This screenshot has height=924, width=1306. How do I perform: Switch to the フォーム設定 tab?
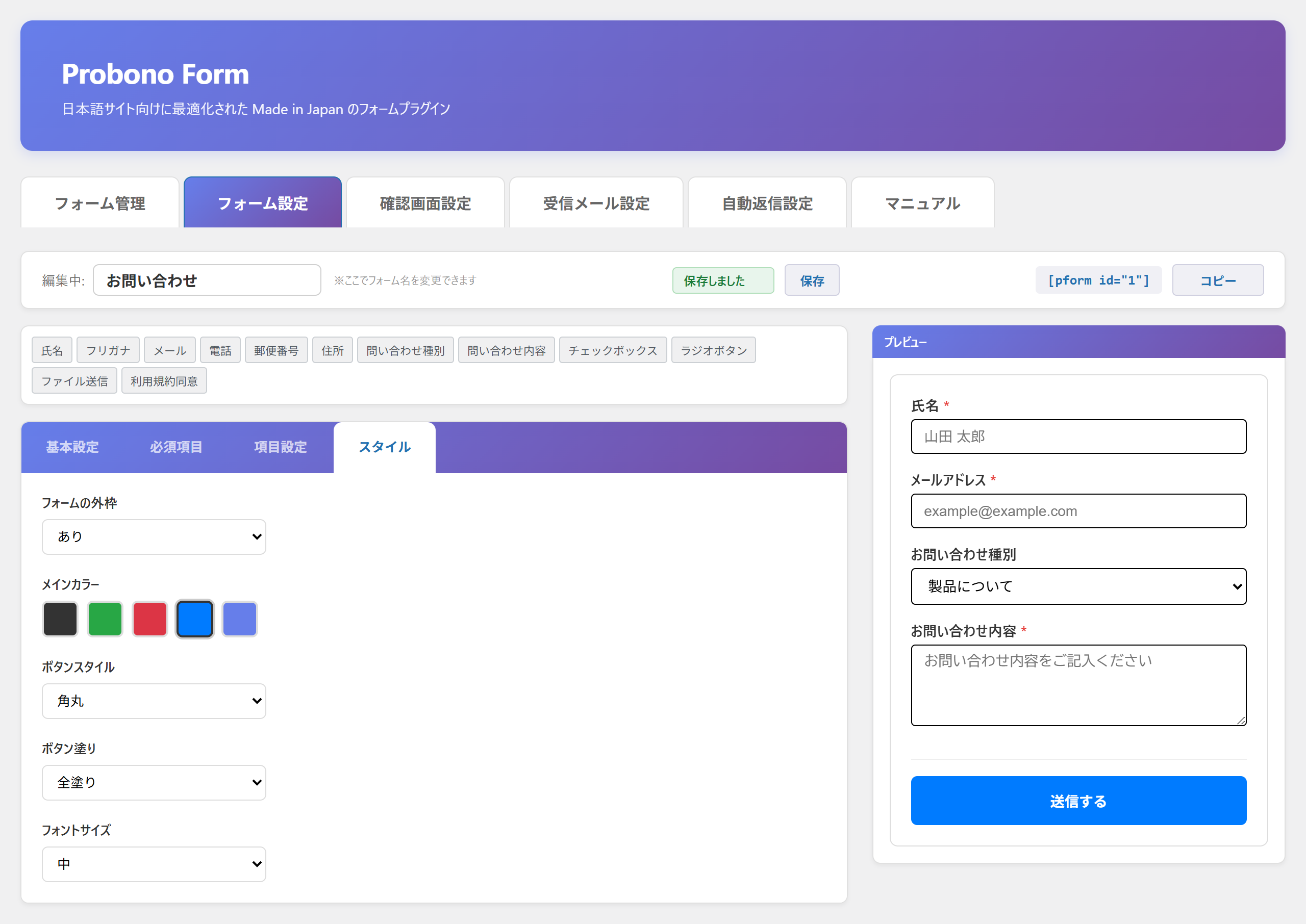(263, 203)
